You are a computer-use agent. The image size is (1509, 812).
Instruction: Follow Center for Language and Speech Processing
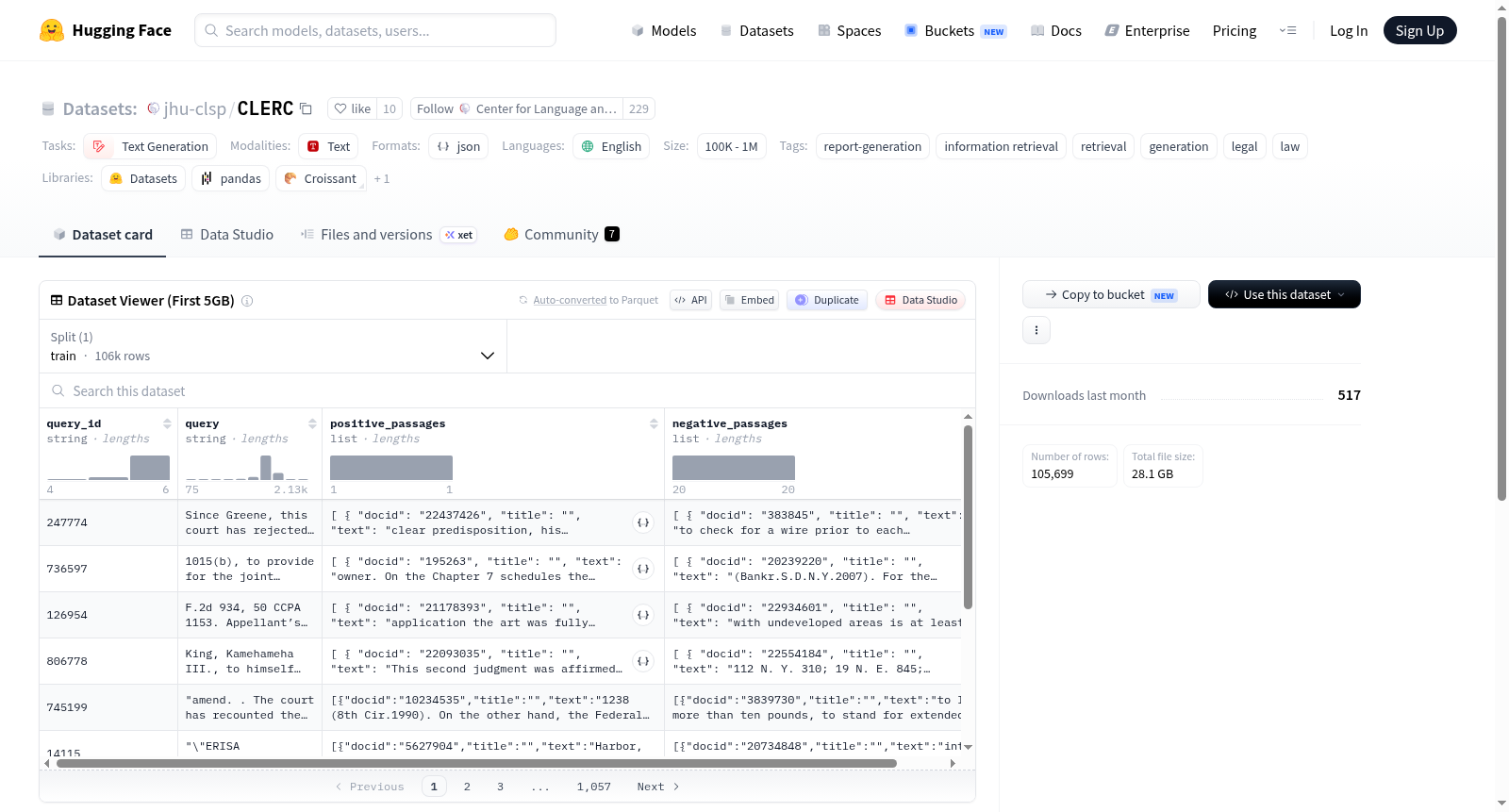pyautogui.click(x=517, y=108)
